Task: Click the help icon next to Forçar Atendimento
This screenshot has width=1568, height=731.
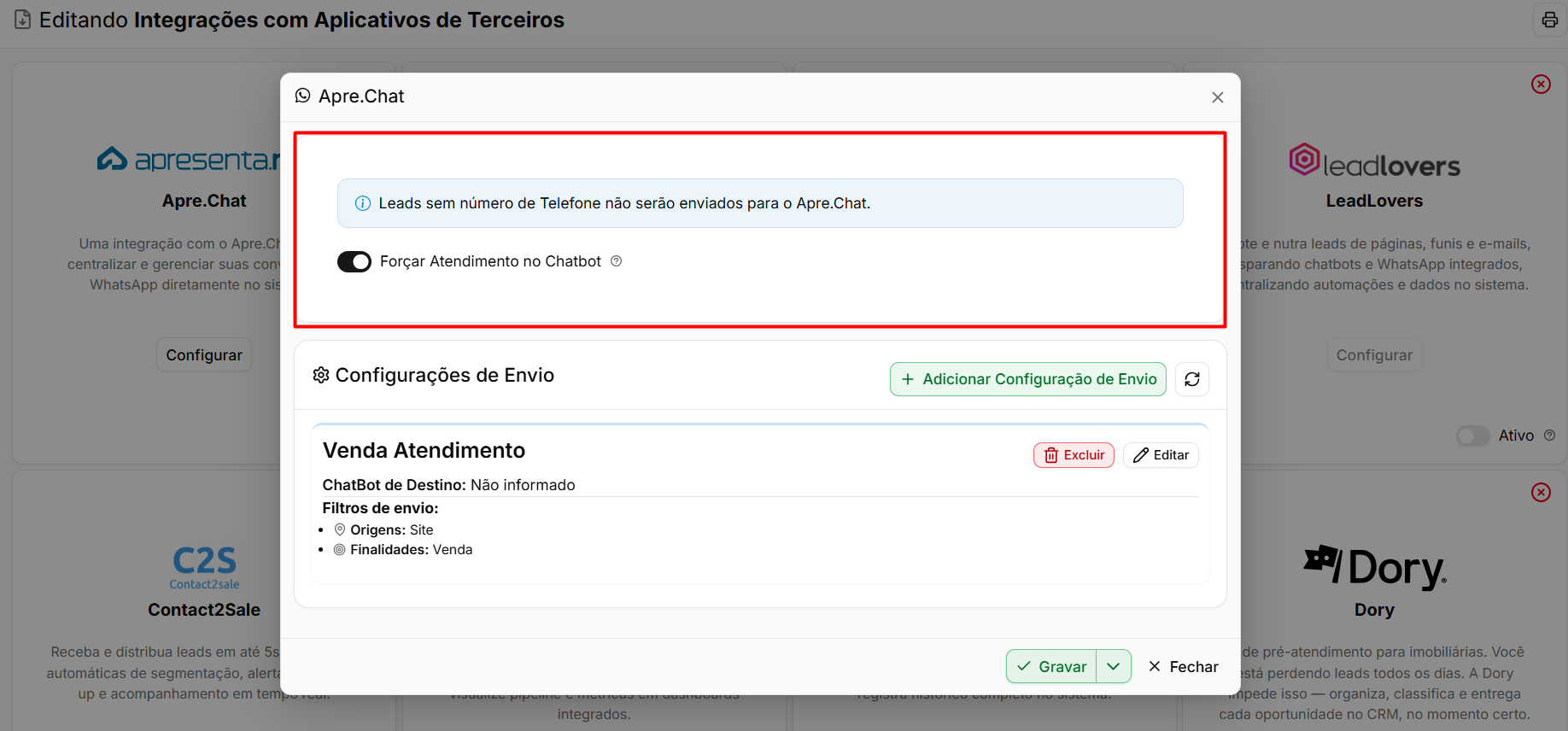Action: (616, 261)
